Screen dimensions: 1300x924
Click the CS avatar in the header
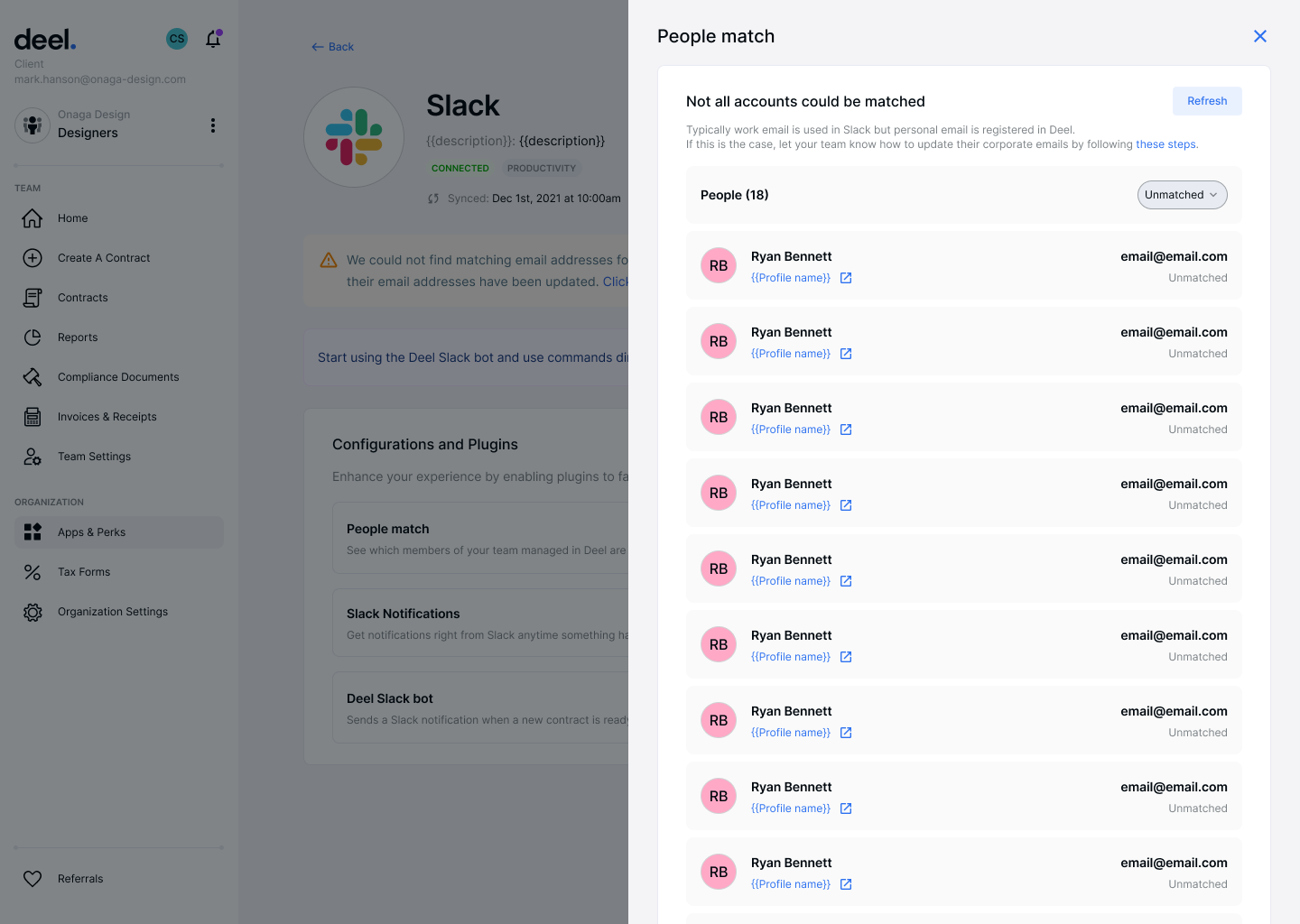(x=177, y=39)
